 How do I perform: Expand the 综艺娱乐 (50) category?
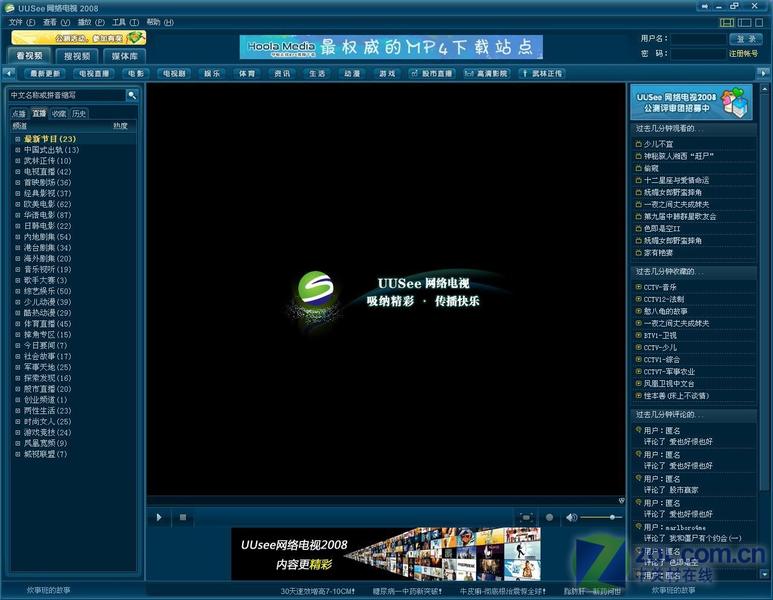pyautogui.click(x=18, y=291)
